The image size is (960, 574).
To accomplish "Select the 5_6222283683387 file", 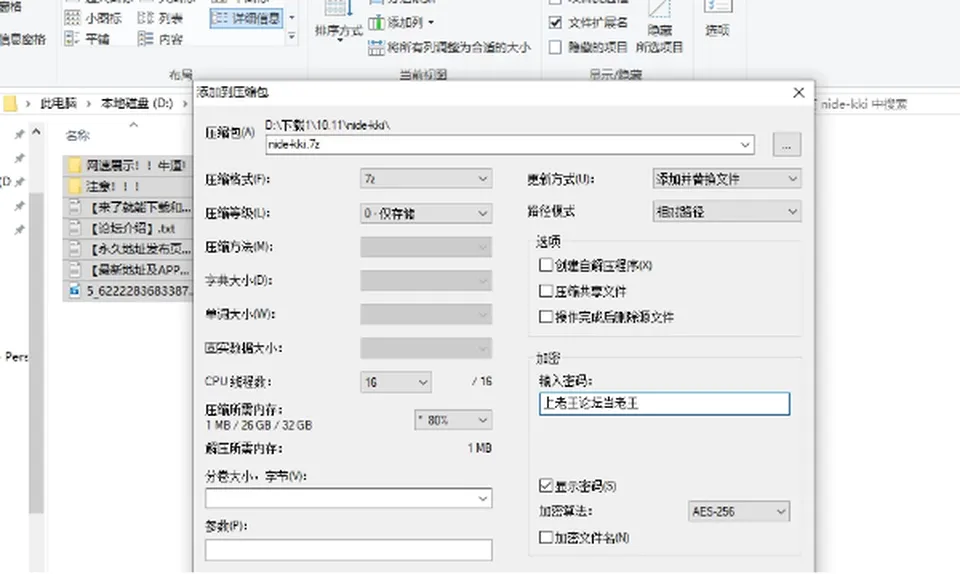I will coord(128,291).
